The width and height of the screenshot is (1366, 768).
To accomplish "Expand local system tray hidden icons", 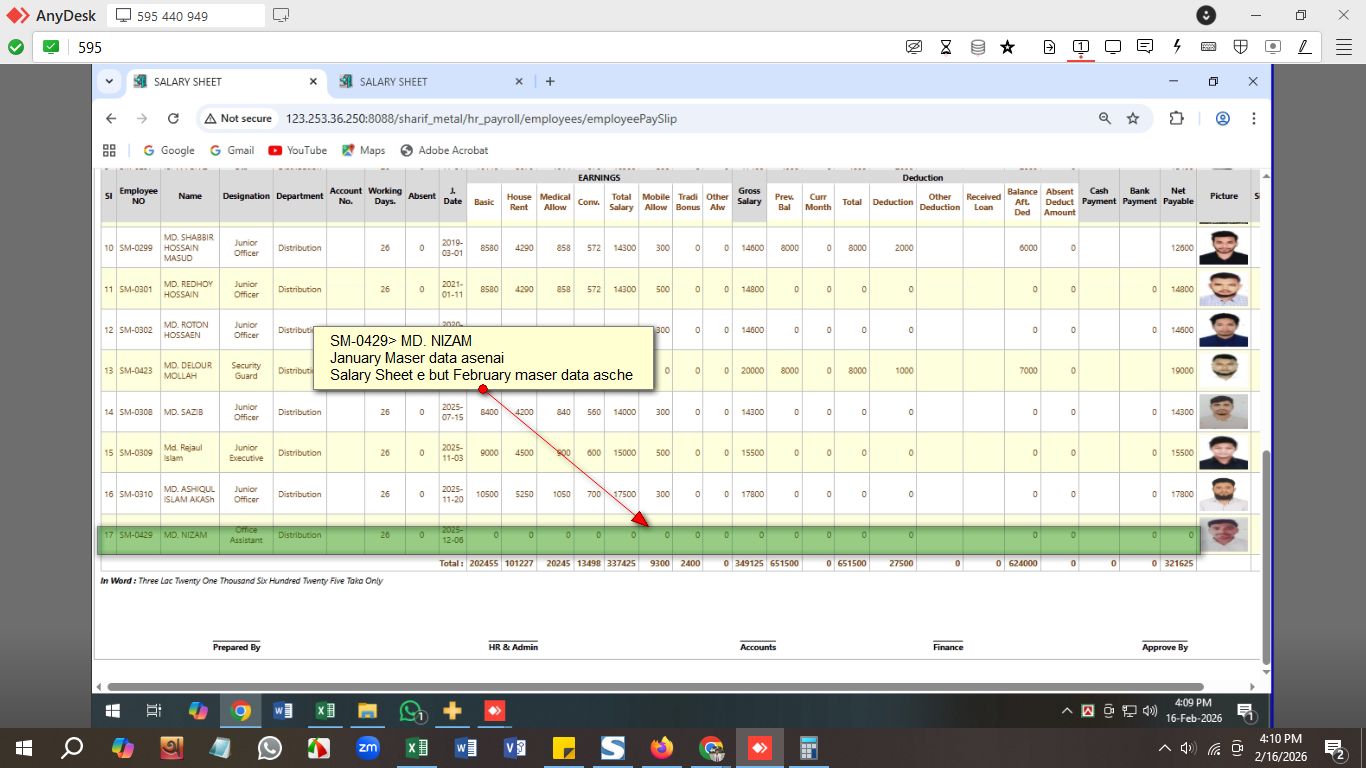I will pos(1164,748).
